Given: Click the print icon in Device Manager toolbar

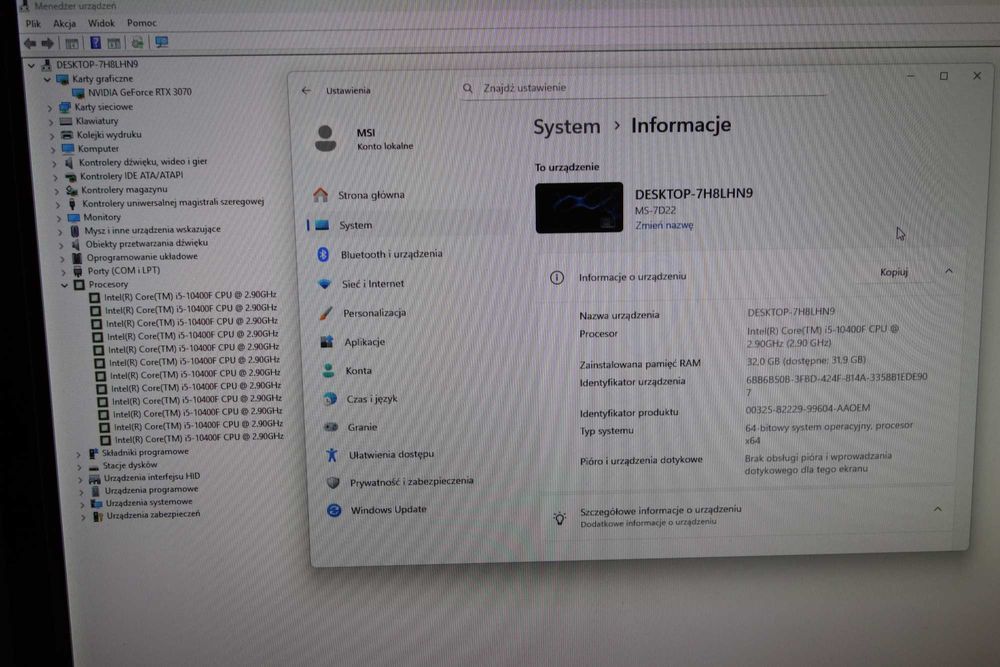Looking at the screenshot, I should pyautogui.click(x=137, y=43).
